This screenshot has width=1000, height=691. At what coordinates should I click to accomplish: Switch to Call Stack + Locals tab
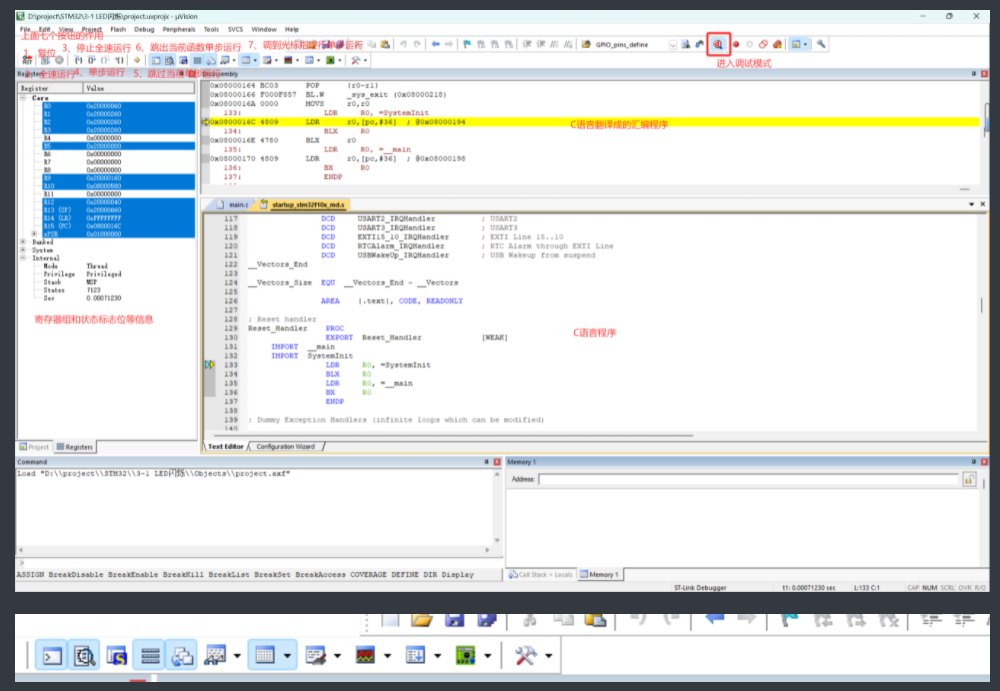(541, 575)
